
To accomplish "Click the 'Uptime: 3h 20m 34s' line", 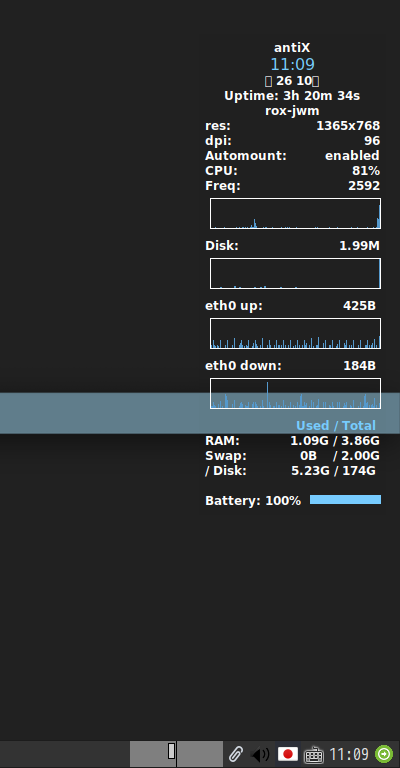I will click(x=292, y=96).
